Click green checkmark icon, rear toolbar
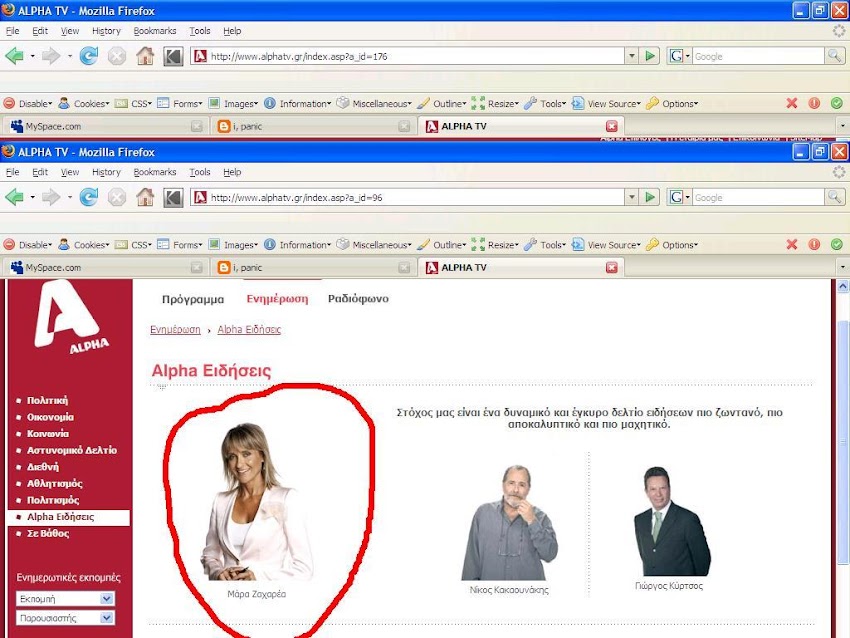 [836, 103]
